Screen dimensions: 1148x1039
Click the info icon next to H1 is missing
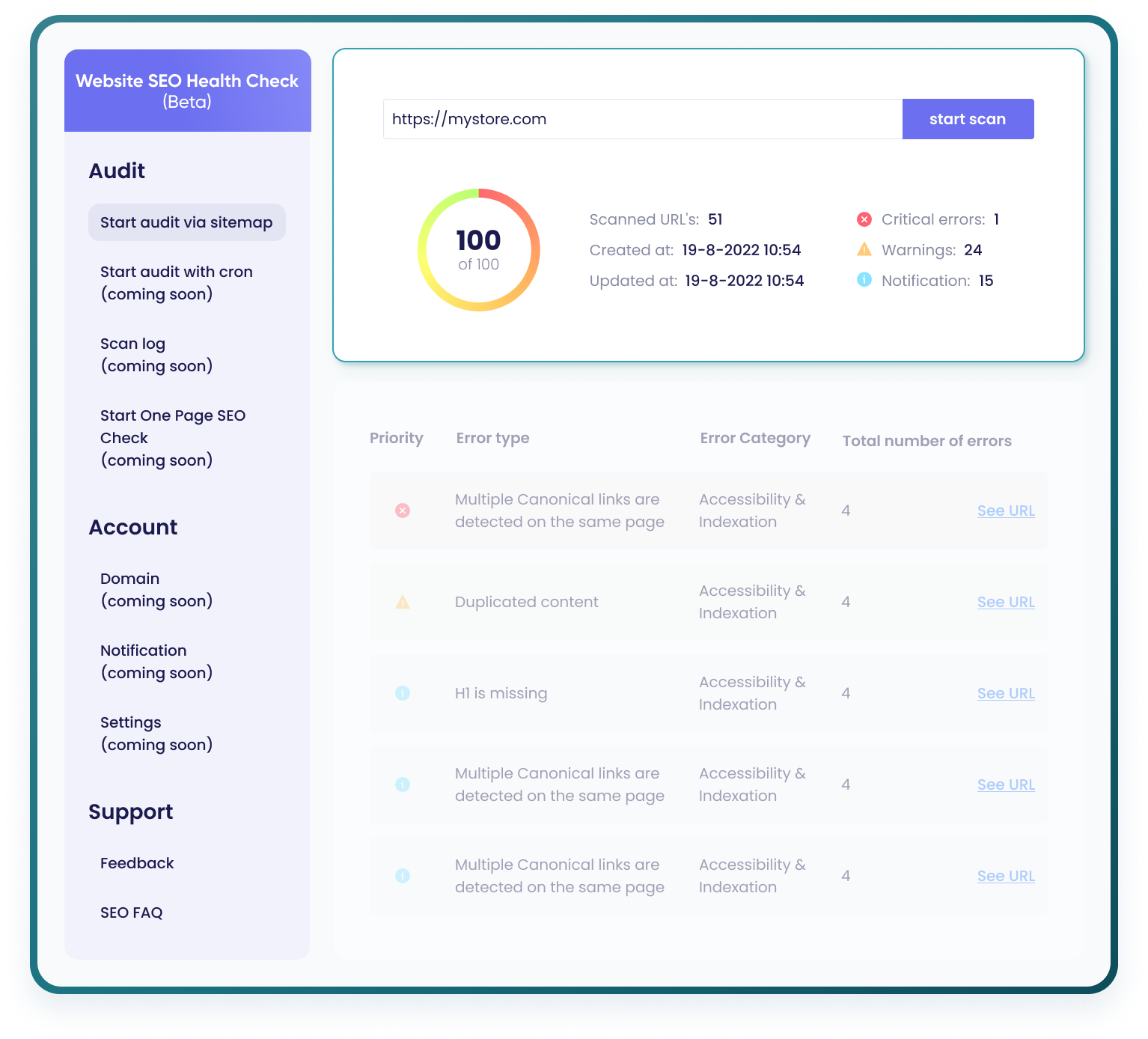pyautogui.click(x=403, y=693)
